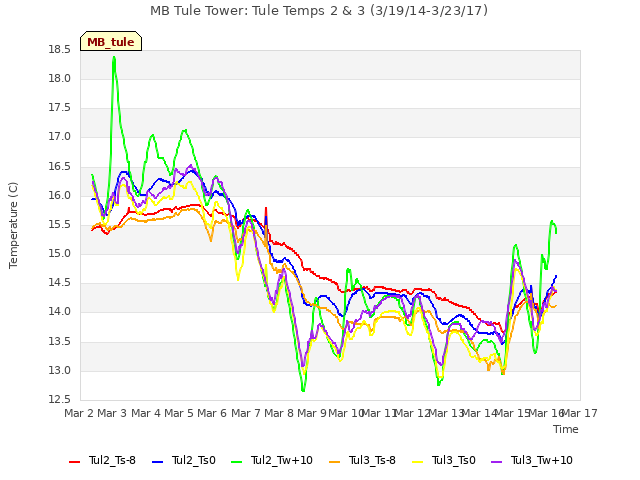This screenshot has width=640, height=480.
Task: Click the blue Tul2_Ts0 legend swatch
Action: pyautogui.click(x=158, y=462)
